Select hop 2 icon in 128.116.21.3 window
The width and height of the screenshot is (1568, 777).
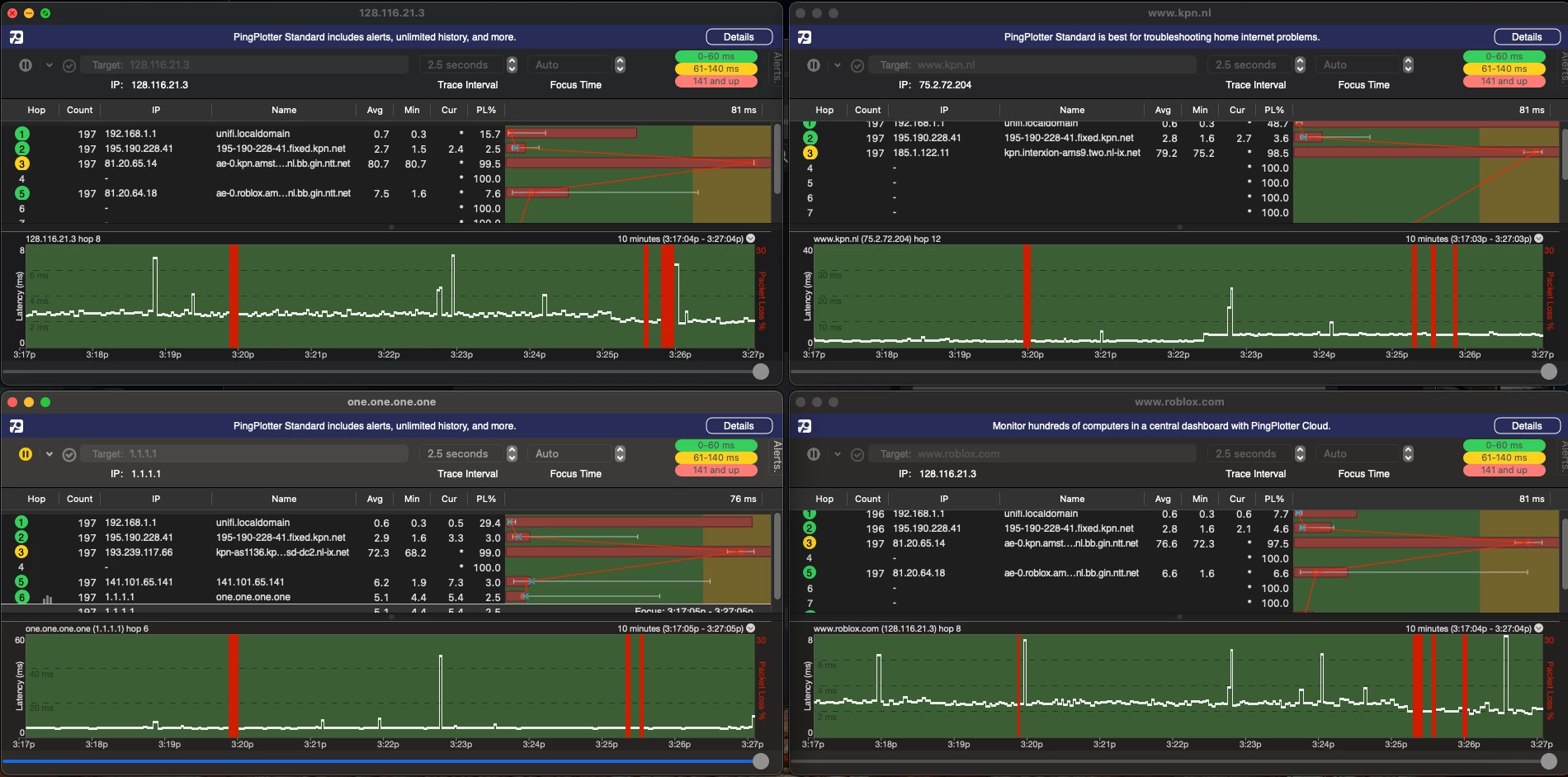[x=21, y=149]
